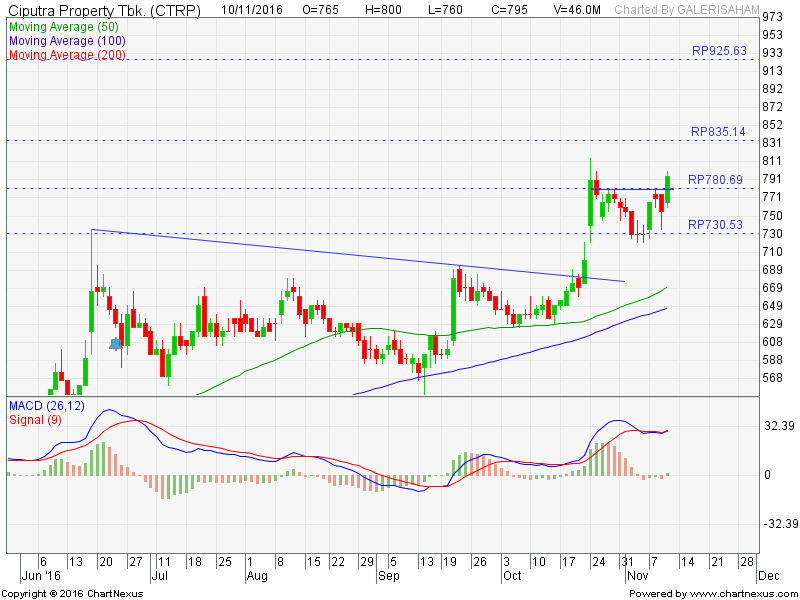Click the Ciputra Property Tbk. (CTRP) title
800x600 pixels.
tap(104, 11)
